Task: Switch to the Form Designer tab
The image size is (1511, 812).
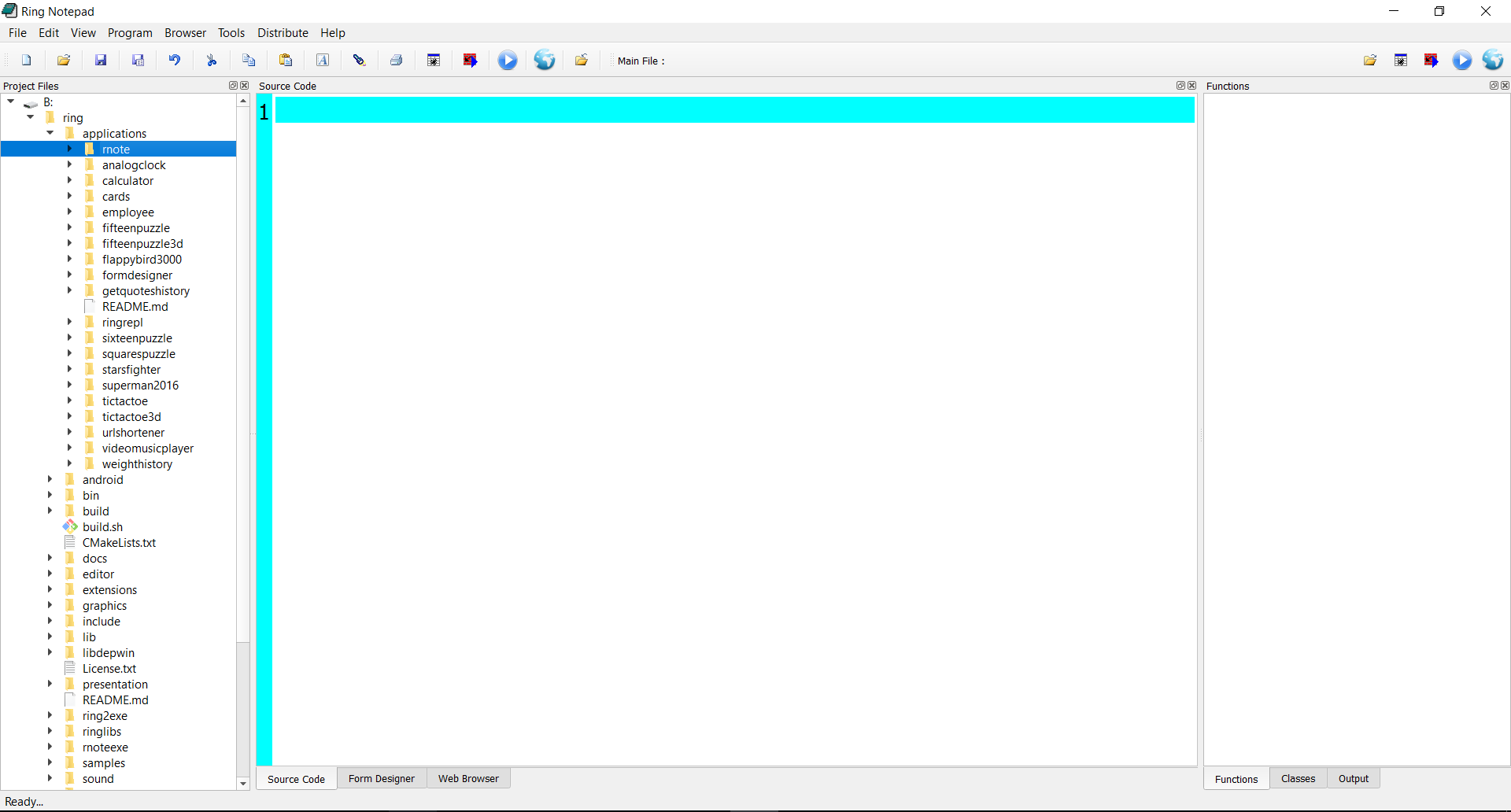Action: [x=382, y=779]
